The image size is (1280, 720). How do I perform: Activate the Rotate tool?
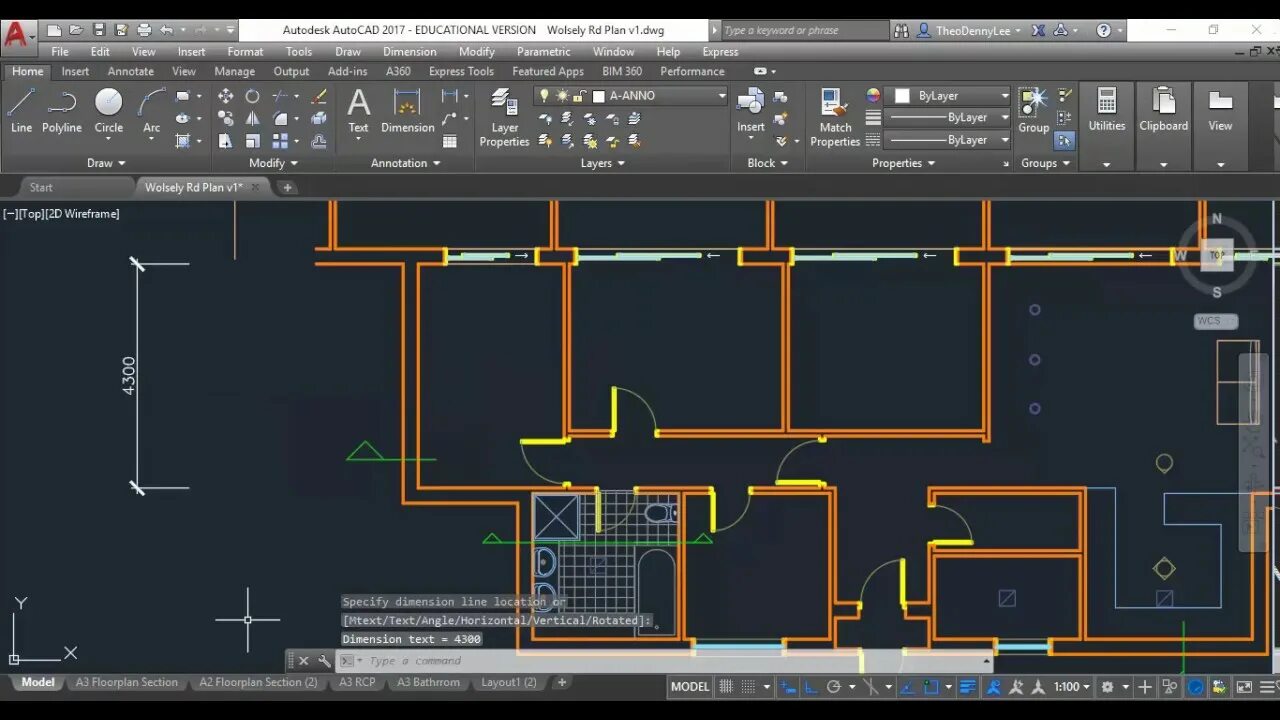(252, 96)
